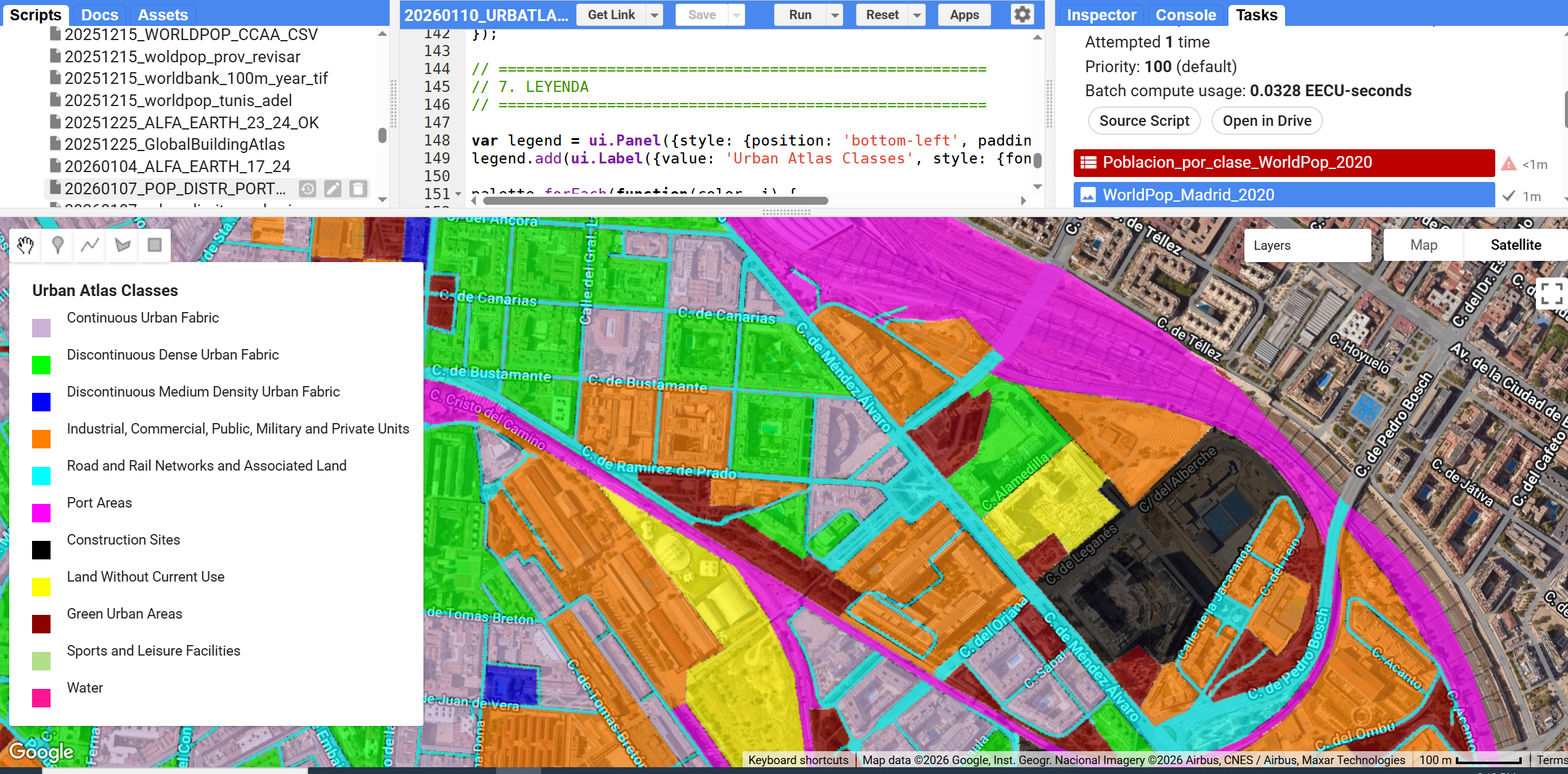Select the draw line tool

coord(90,245)
